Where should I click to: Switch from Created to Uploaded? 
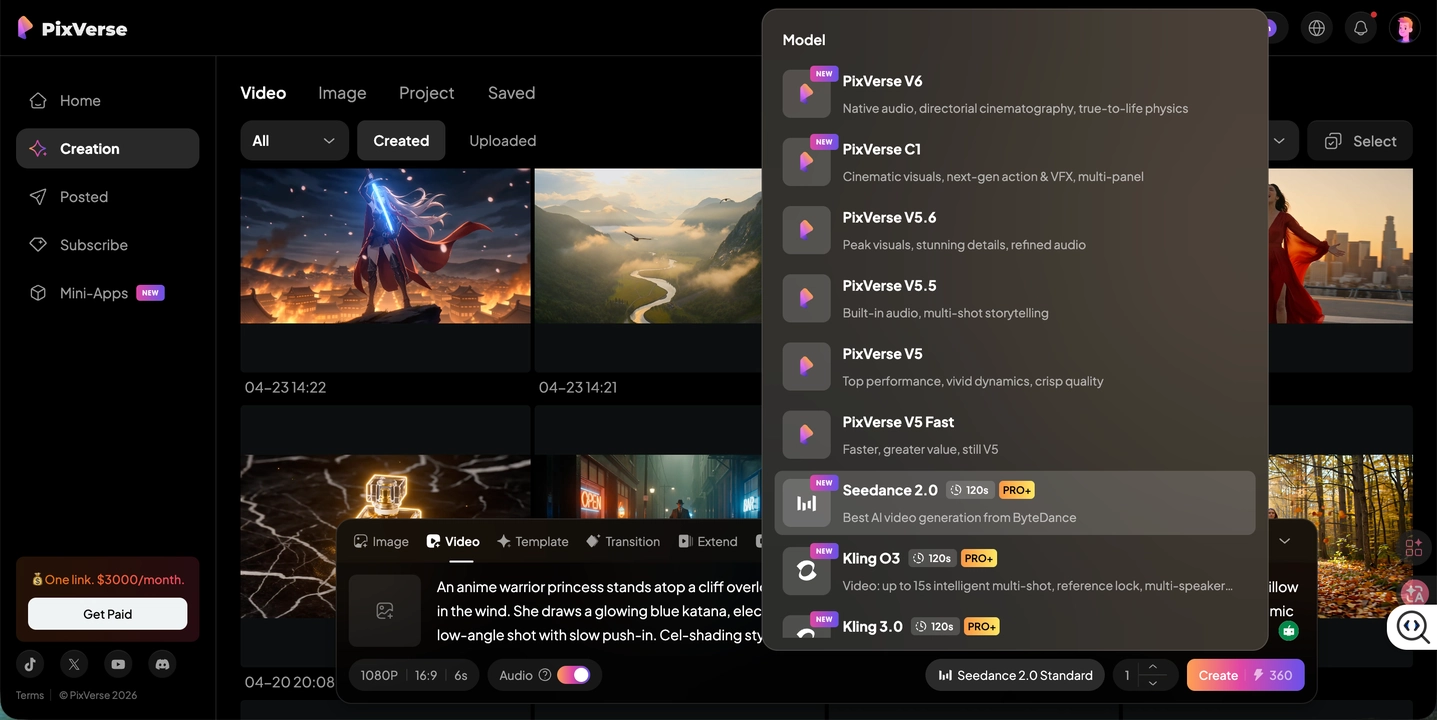coord(502,140)
